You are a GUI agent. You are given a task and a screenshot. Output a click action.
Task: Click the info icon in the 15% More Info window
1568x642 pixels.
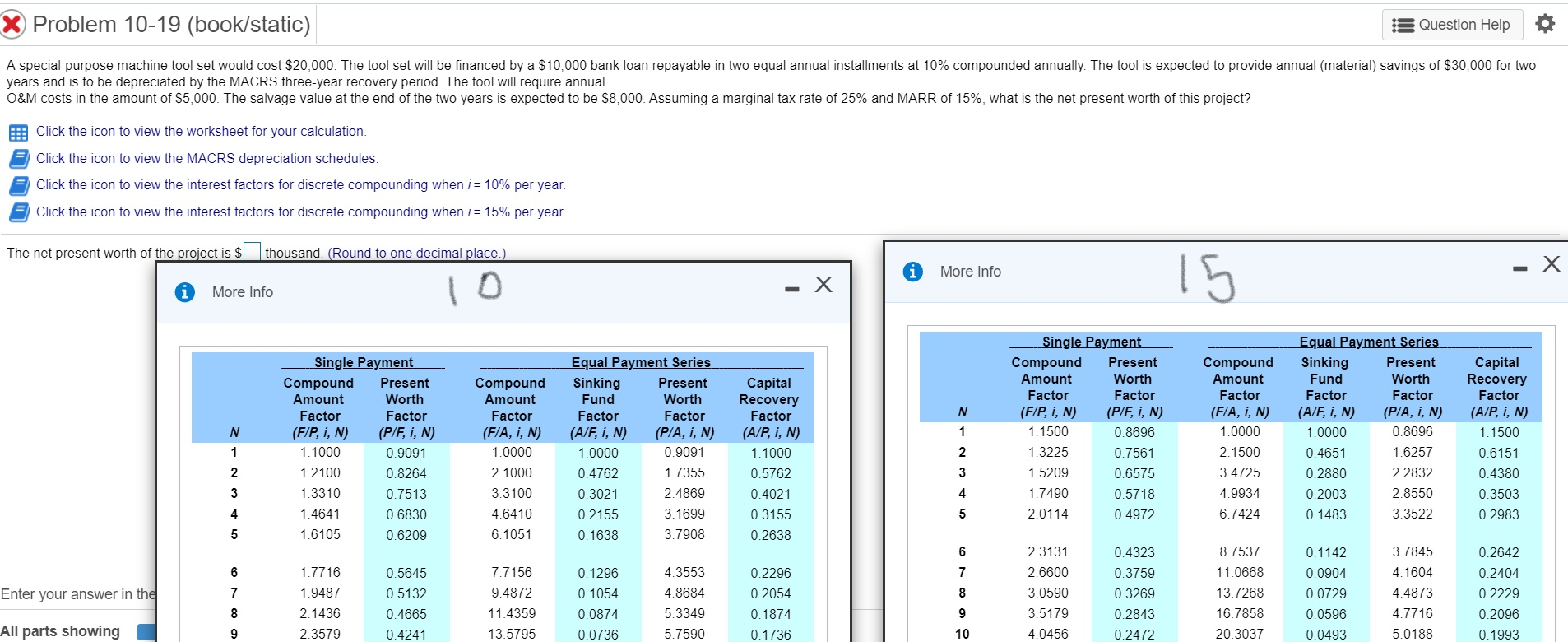[913, 272]
